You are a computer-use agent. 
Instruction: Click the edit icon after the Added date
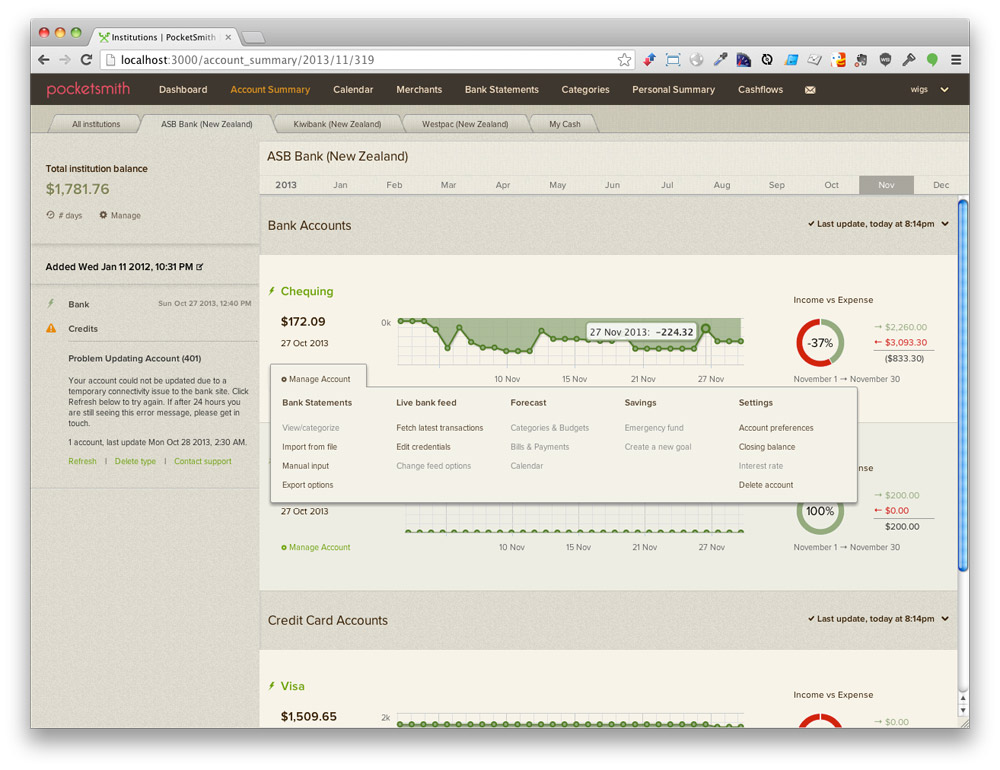200,267
